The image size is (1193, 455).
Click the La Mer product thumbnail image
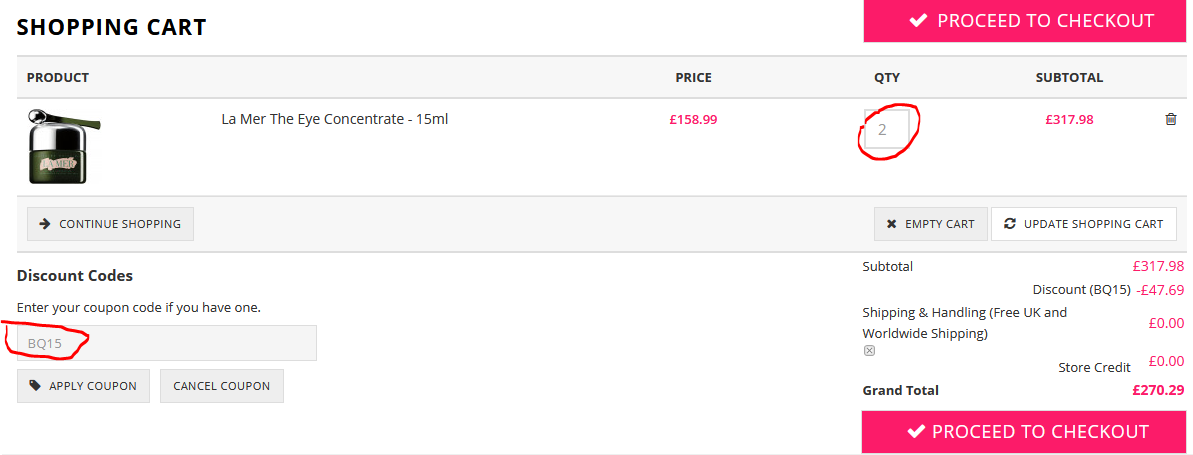(x=64, y=146)
